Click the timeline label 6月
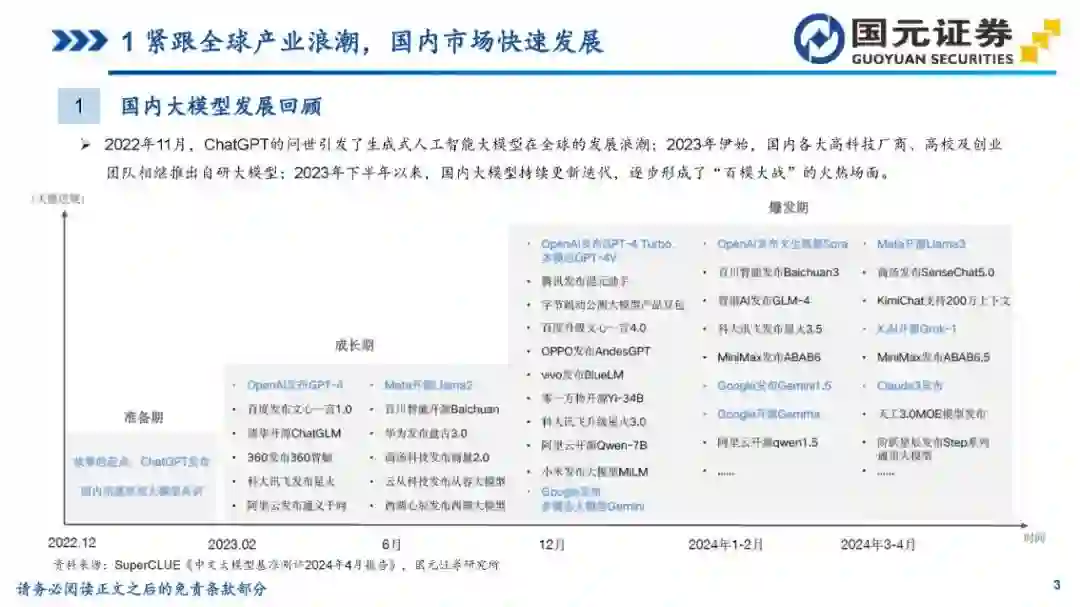The height and width of the screenshot is (607, 1080). (x=391, y=544)
